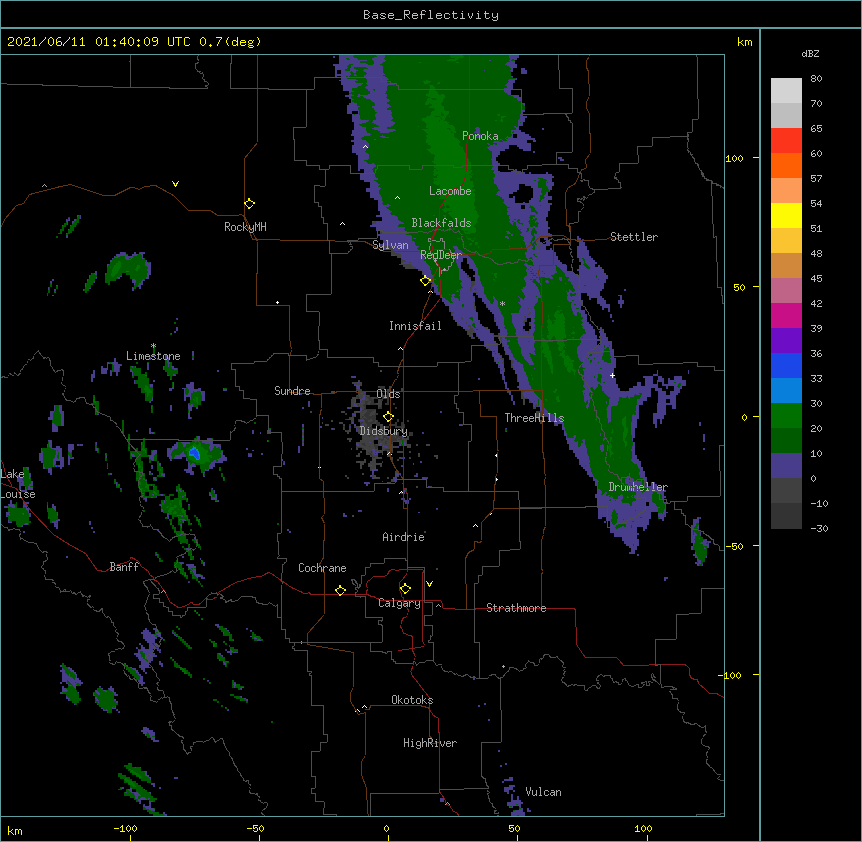Click the Base_Reflectivity title text
The image size is (862, 842).
[431, 15]
